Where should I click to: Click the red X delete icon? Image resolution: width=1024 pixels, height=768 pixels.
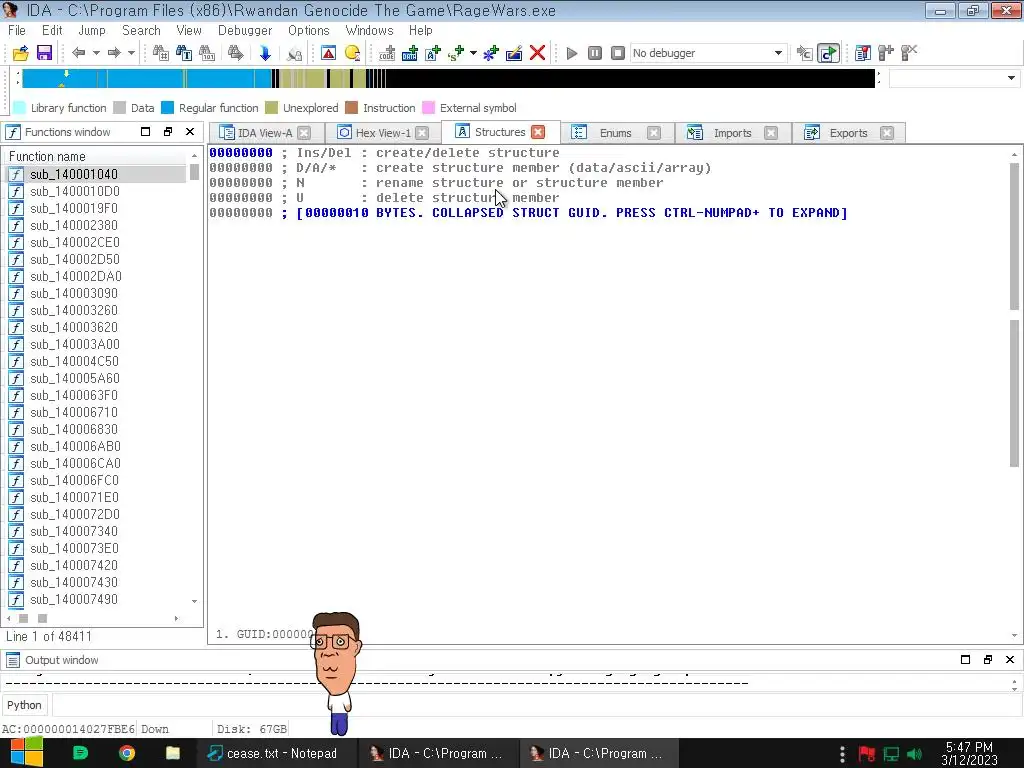click(537, 53)
